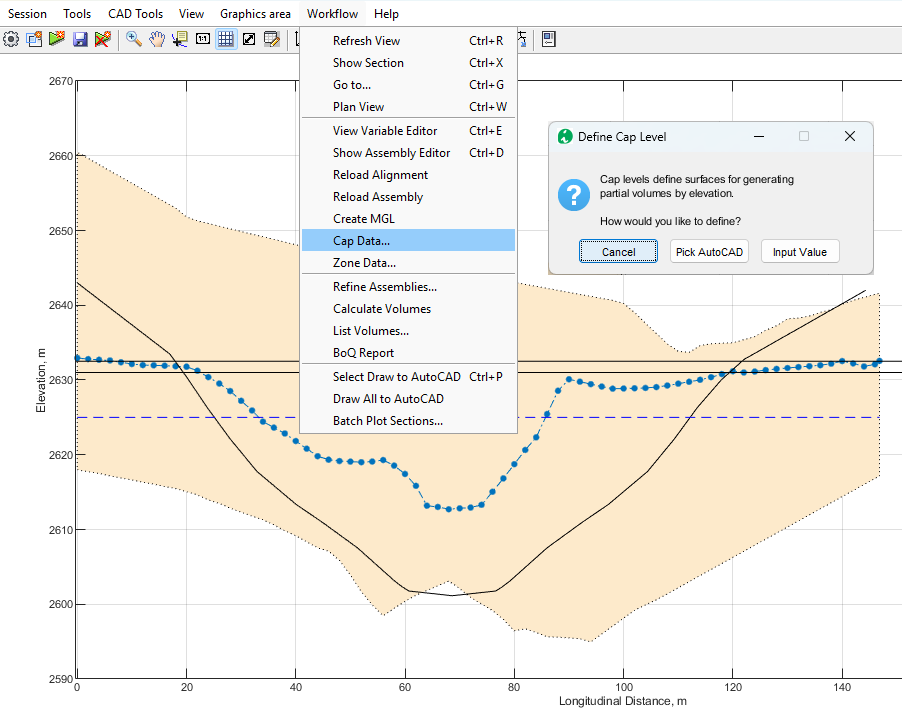Viewport: 902px width, 724px height.
Task: Toggle the grid display toolbar button
Action: (x=226, y=40)
